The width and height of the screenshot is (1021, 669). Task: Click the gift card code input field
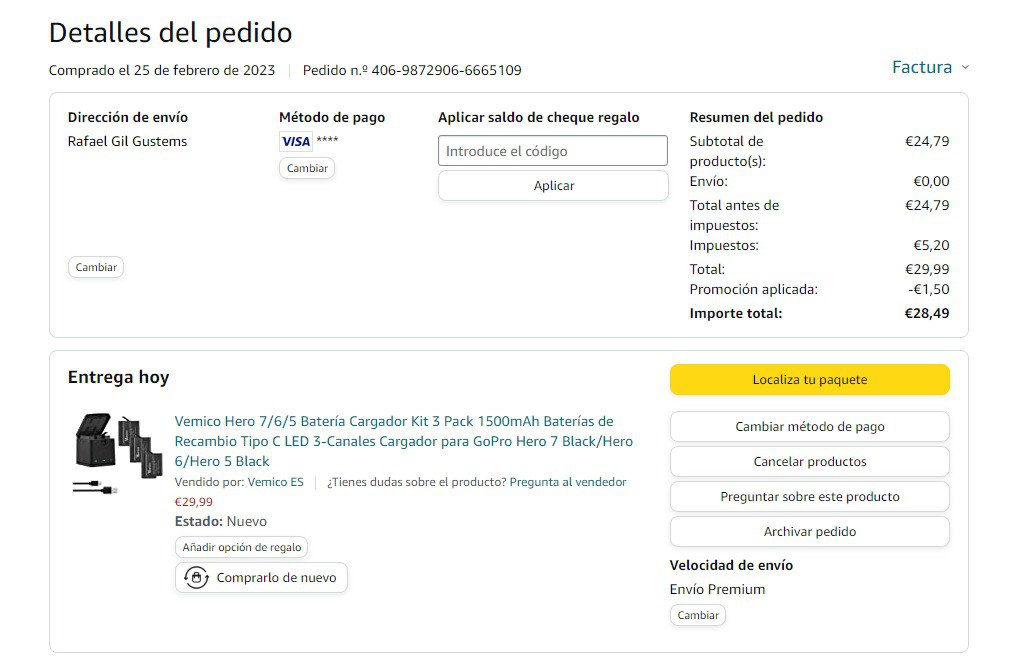[x=552, y=151]
